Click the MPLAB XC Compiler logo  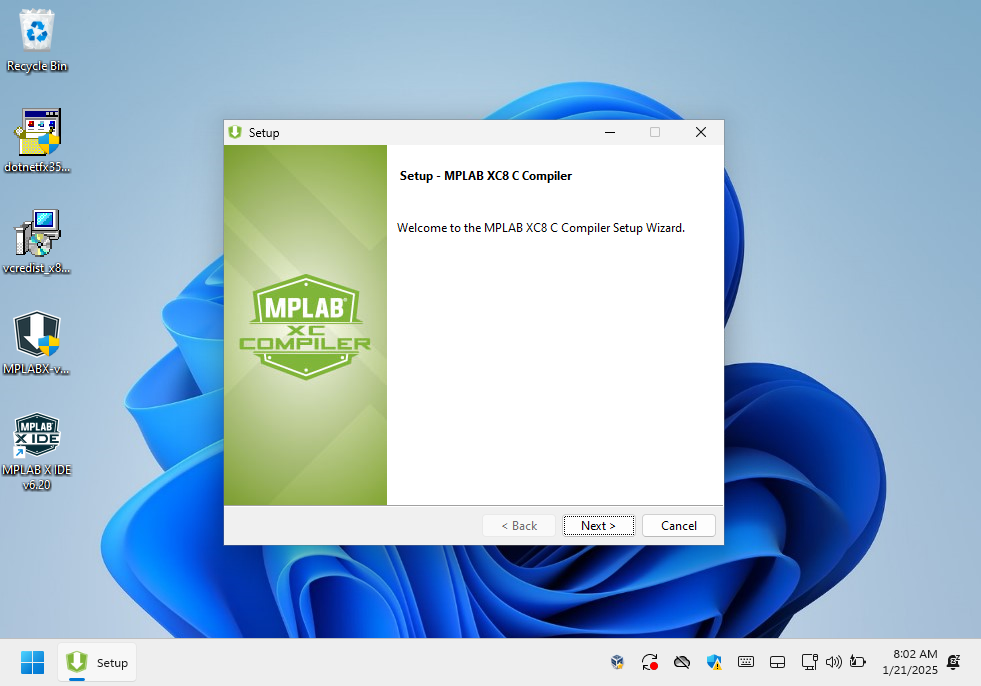click(x=305, y=327)
